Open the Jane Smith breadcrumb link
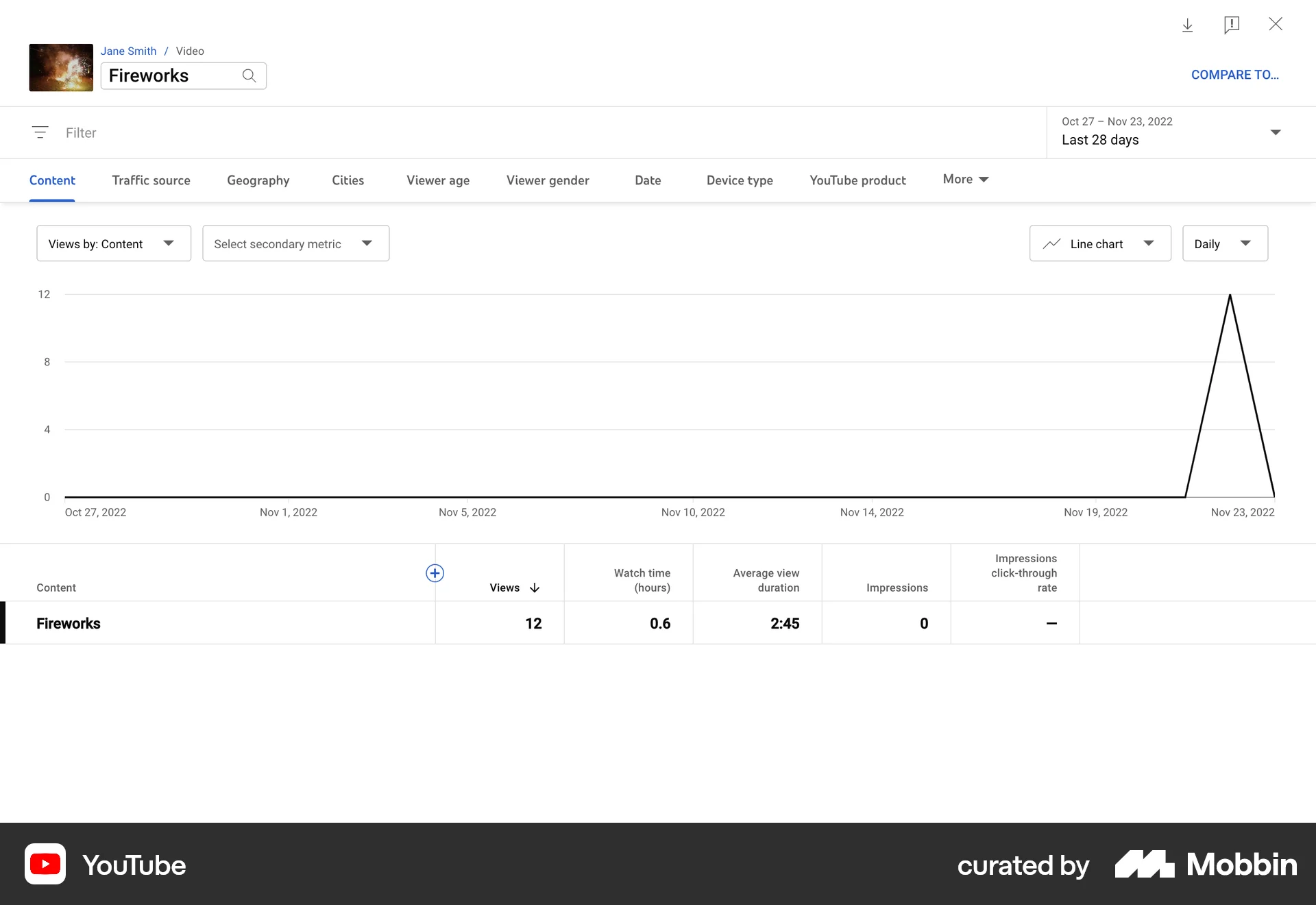 pyautogui.click(x=128, y=51)
